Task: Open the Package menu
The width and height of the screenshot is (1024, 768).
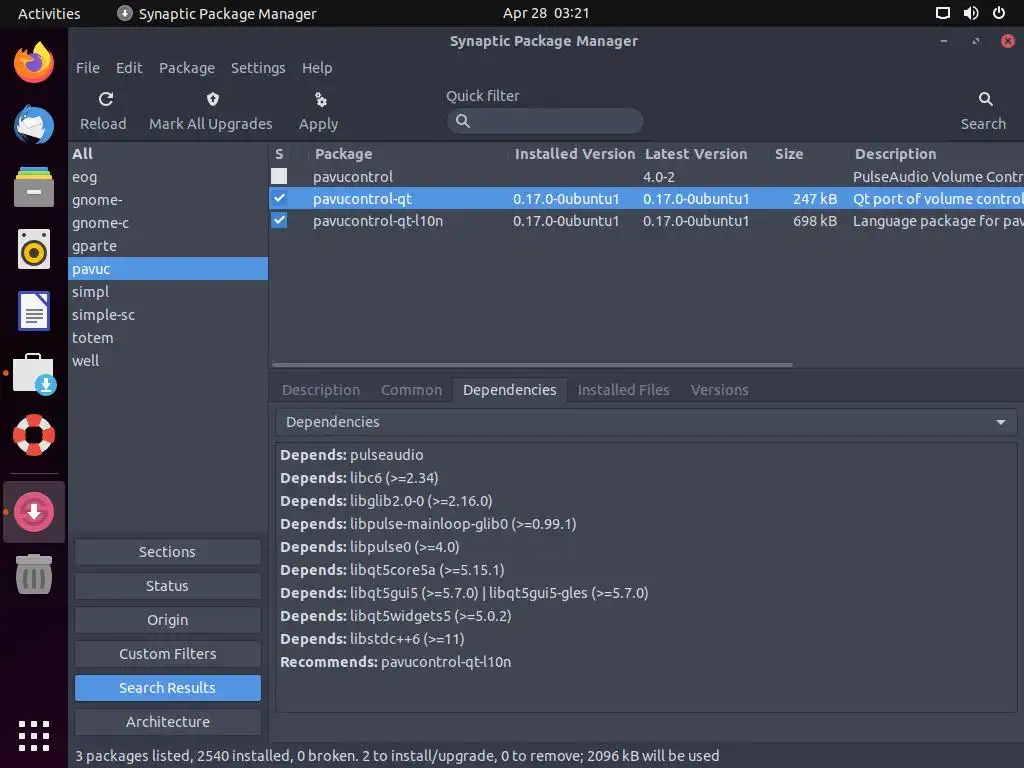Action: tap(187, 68)
